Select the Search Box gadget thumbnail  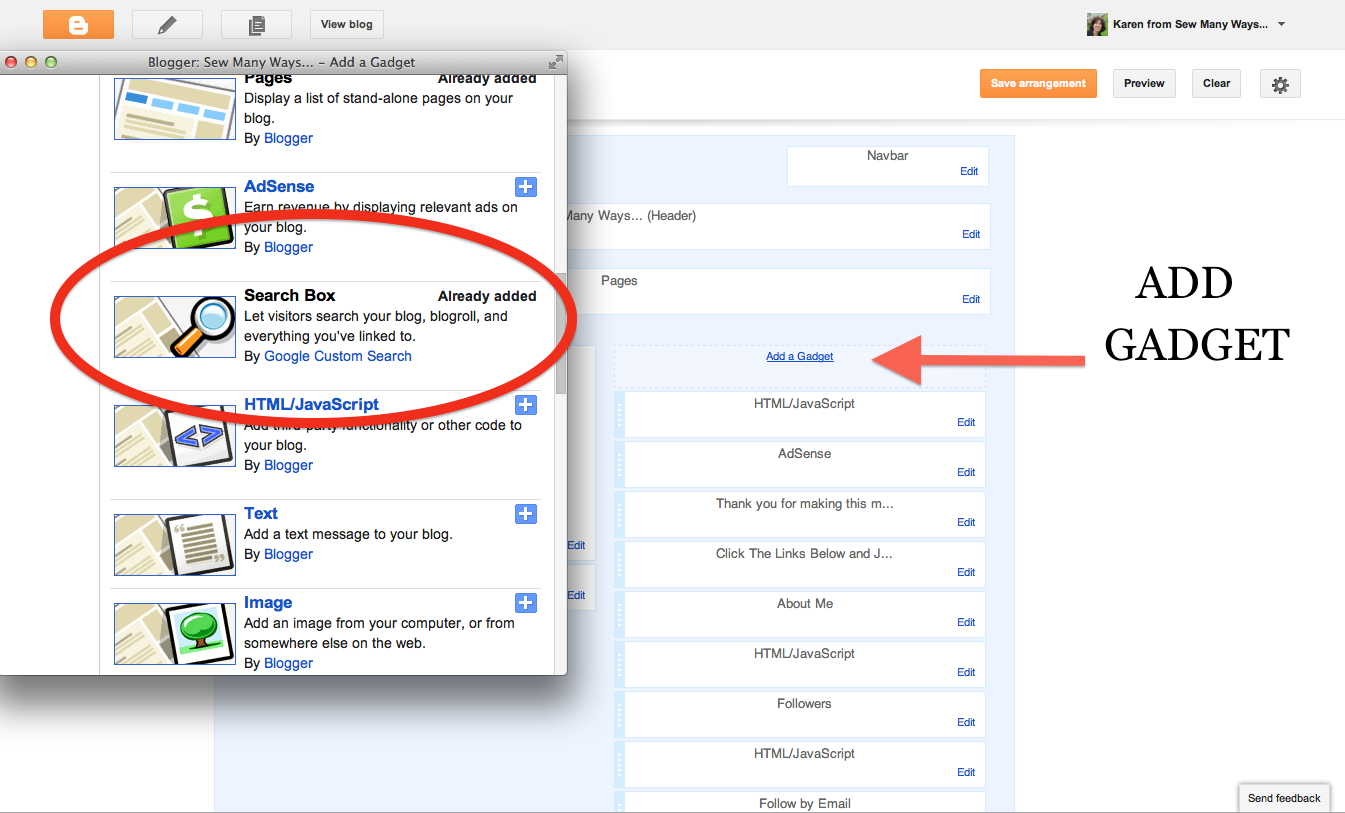pos(174,327)
